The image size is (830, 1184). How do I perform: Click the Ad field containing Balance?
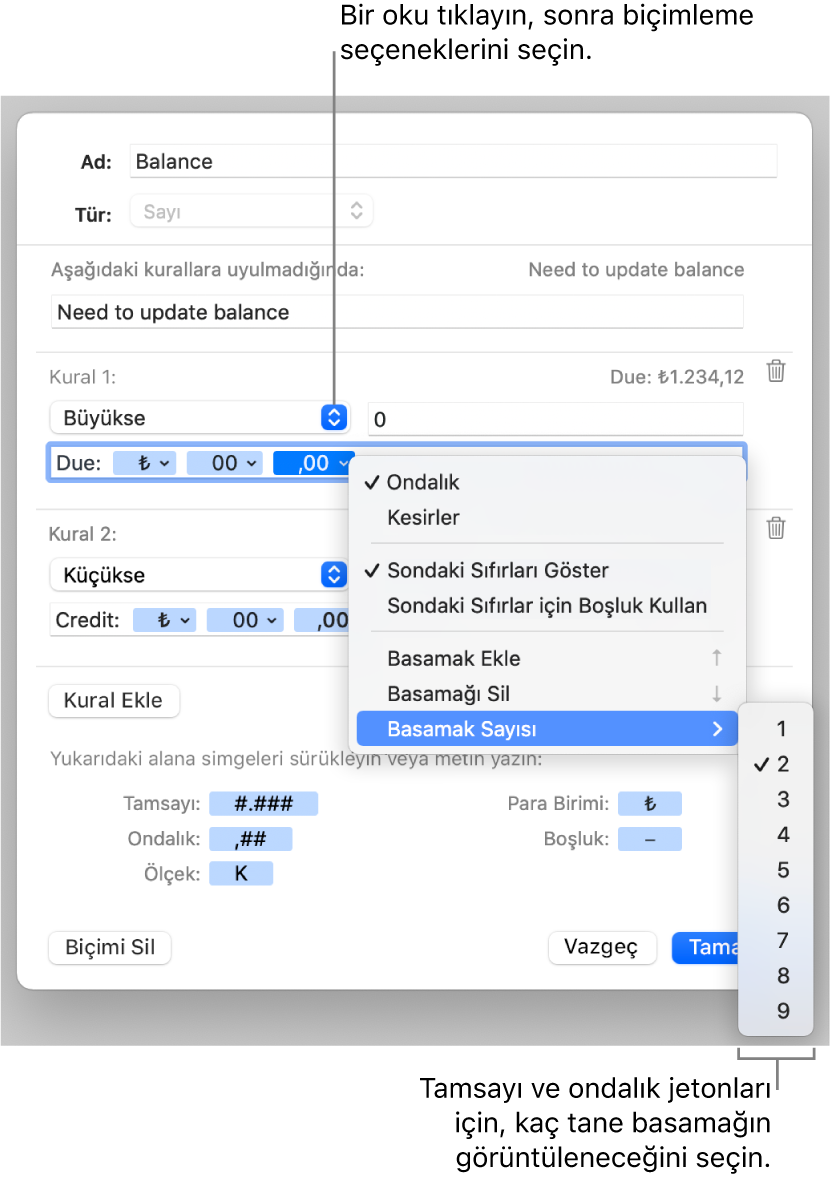pyautogui.click(x=453, y=162)
